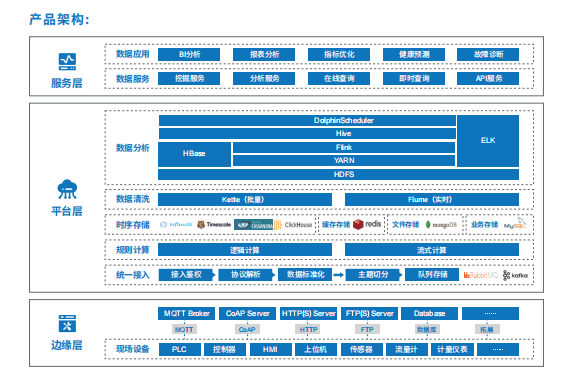Click the ClickHouse logo
Screen dimensions: 565x381
(293, 225)
